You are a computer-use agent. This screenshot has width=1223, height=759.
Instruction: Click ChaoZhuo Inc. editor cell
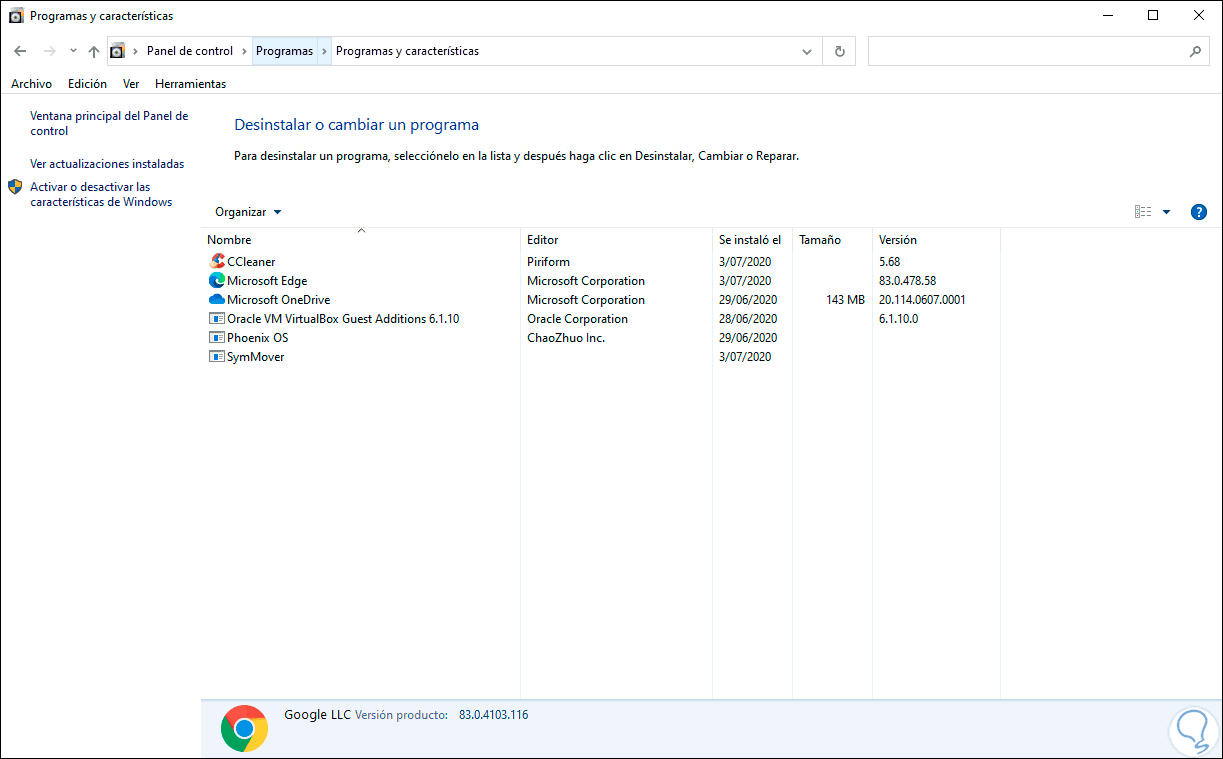pyautogui.click(x=566, y=338)
